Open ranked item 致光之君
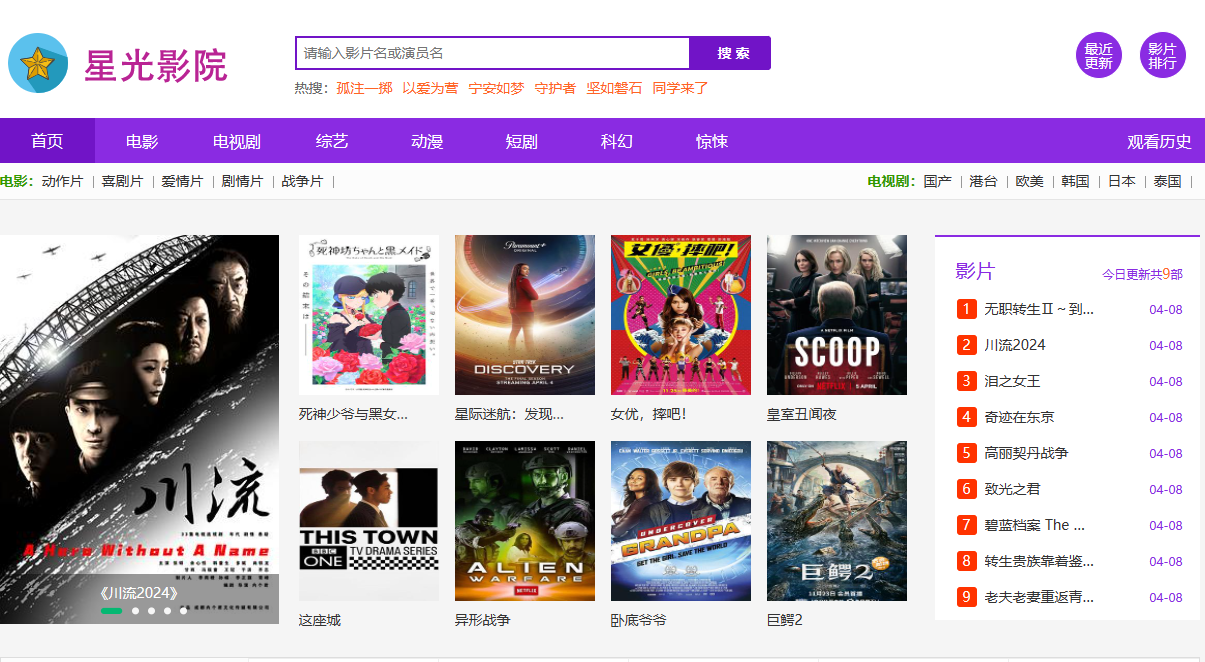This screenshot has width=1205, height=662. pos(1013,489)
